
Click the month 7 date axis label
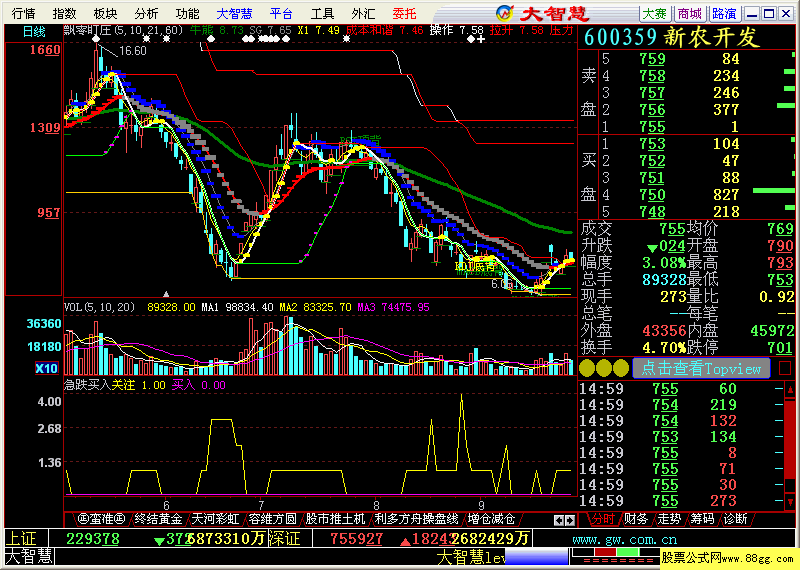point(261,505)
